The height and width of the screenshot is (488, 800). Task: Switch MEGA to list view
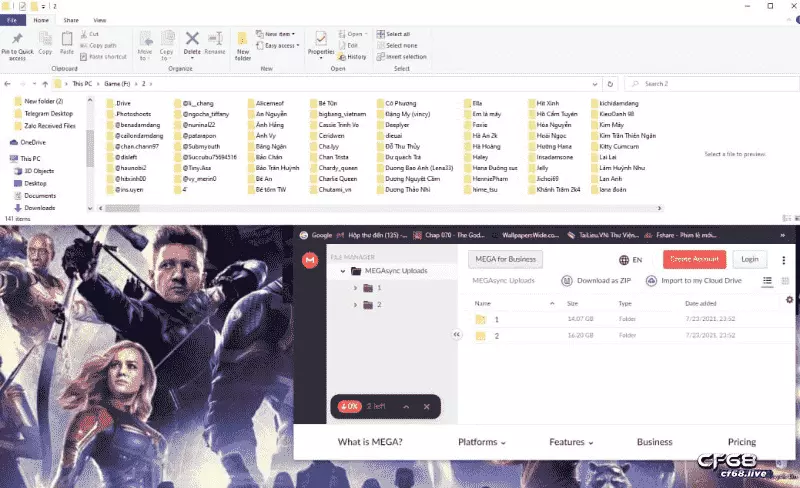[x=767, y=281]
